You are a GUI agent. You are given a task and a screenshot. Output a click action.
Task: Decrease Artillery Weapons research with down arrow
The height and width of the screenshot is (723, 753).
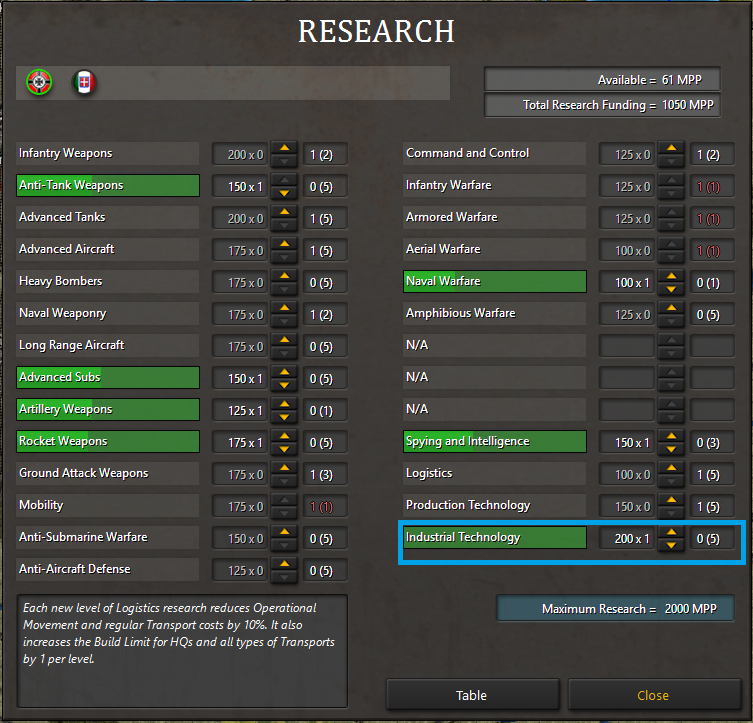click(x=284, y=417)
